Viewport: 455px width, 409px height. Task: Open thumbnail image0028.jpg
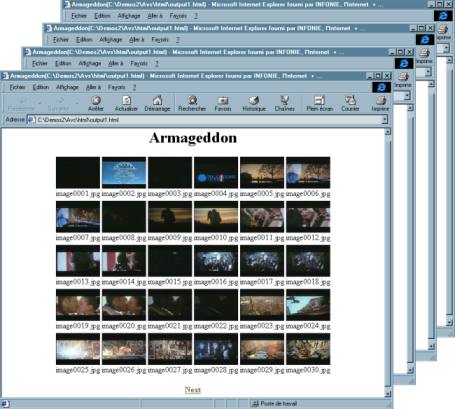click(216, 349)
